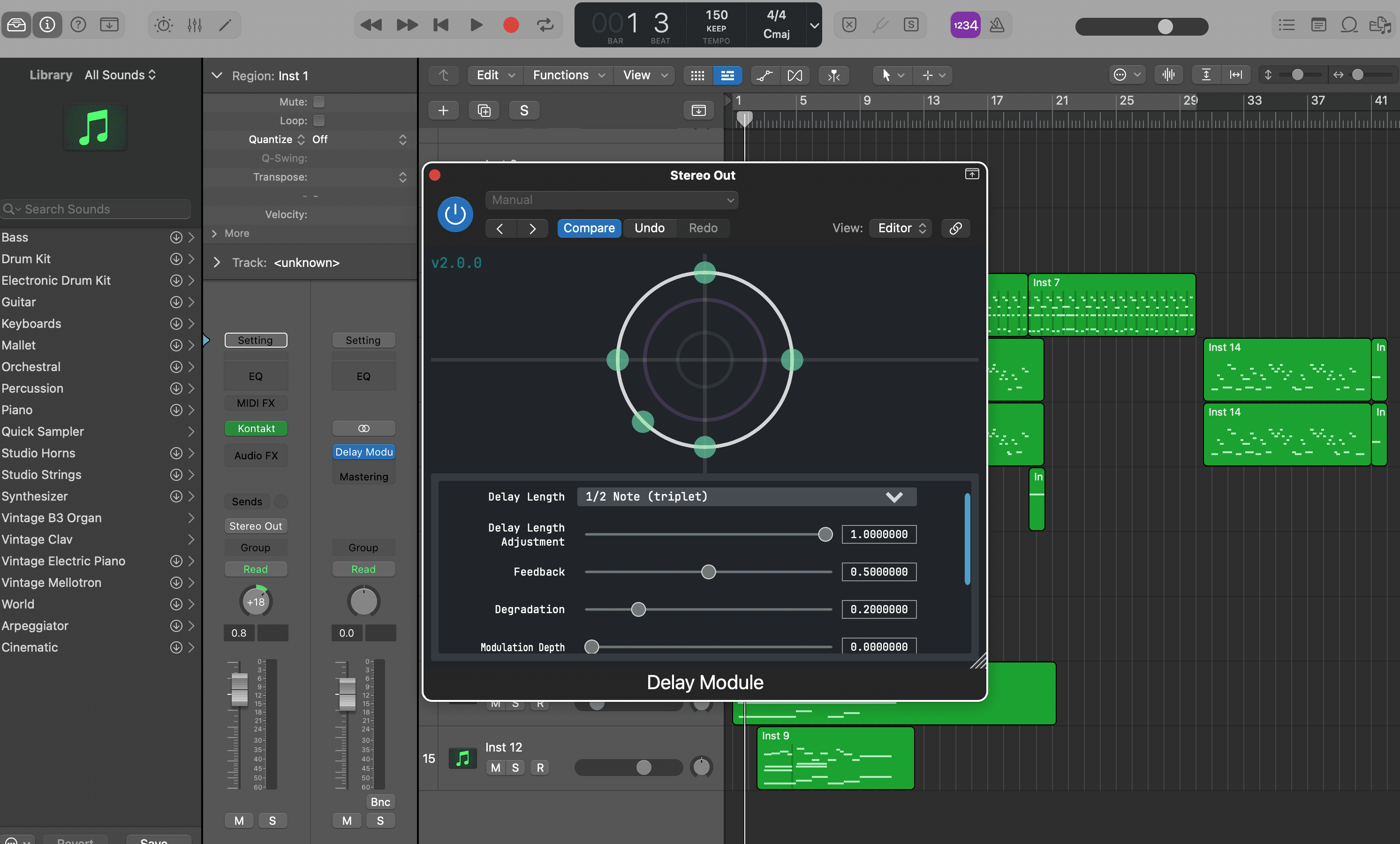Viewport: 1400px width, 844px height.
Task: Collapse the Region Inst 1 section
Action: pos(217,76)
